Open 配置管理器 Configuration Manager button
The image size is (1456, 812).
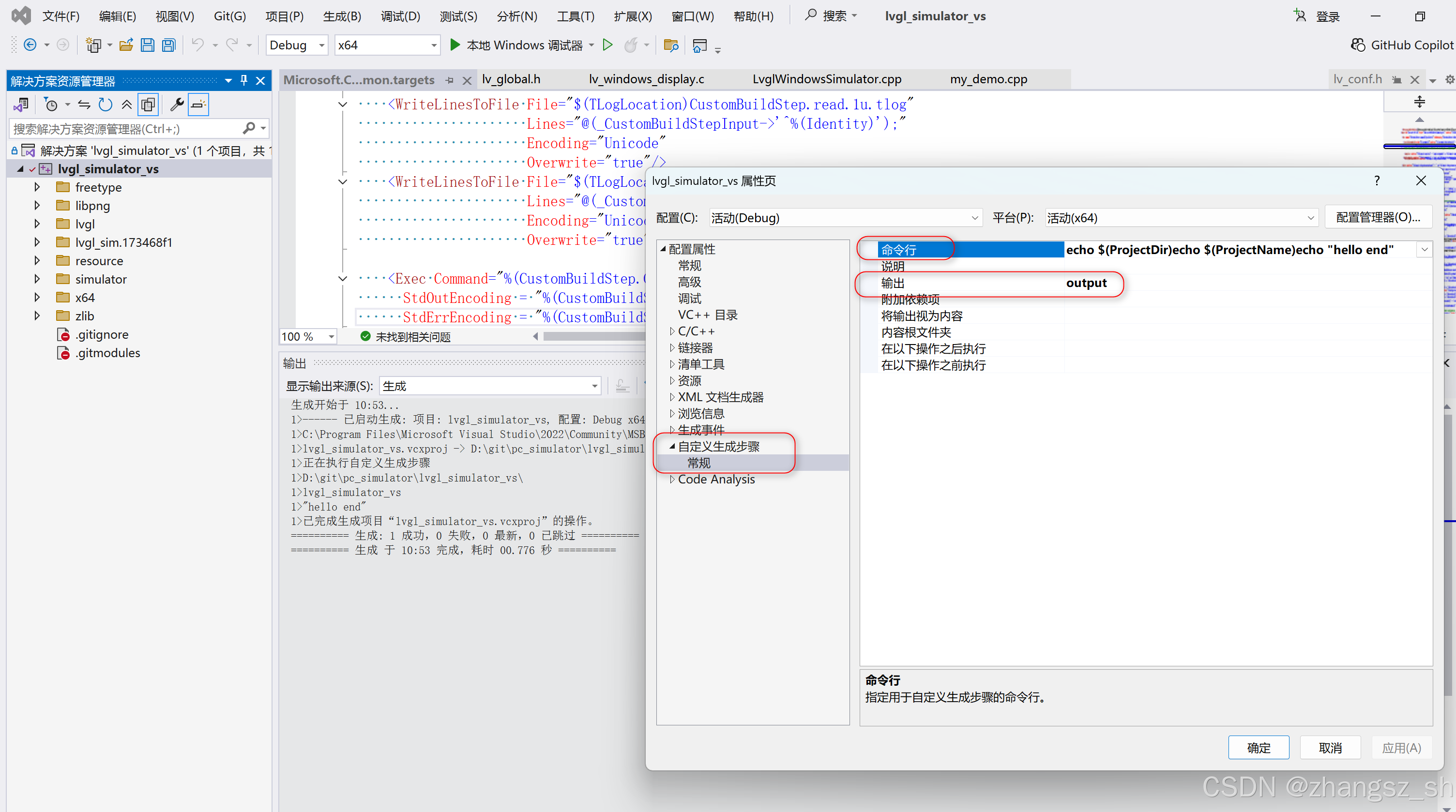1378,218
